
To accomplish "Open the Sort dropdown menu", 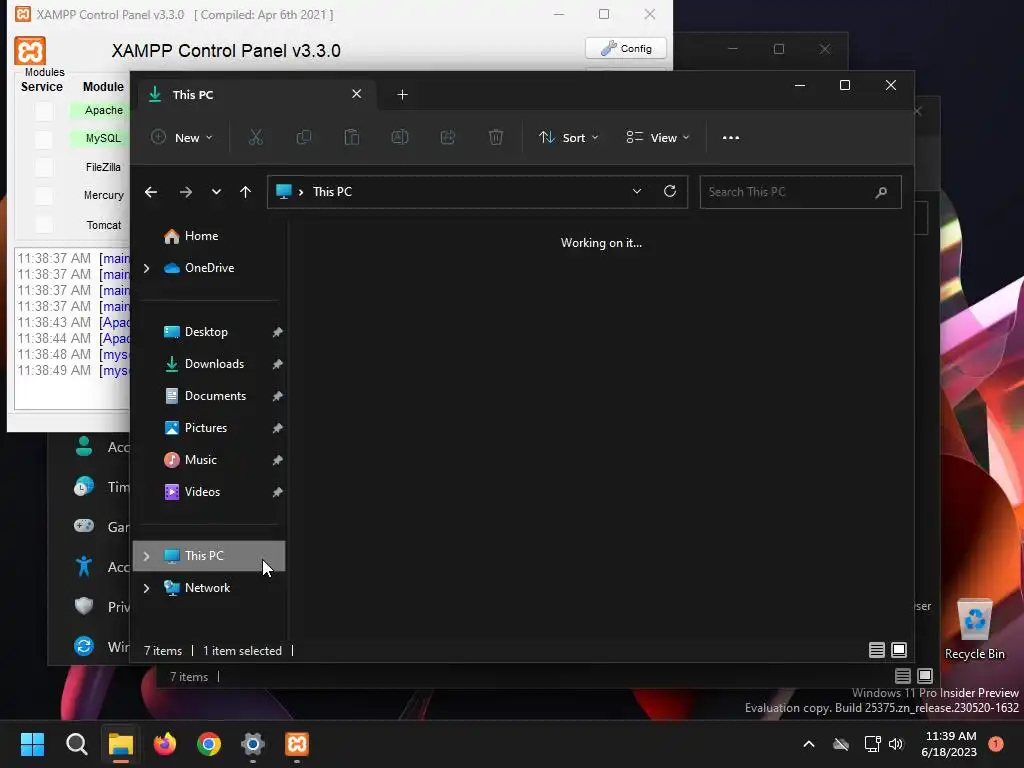I will 569,137.
